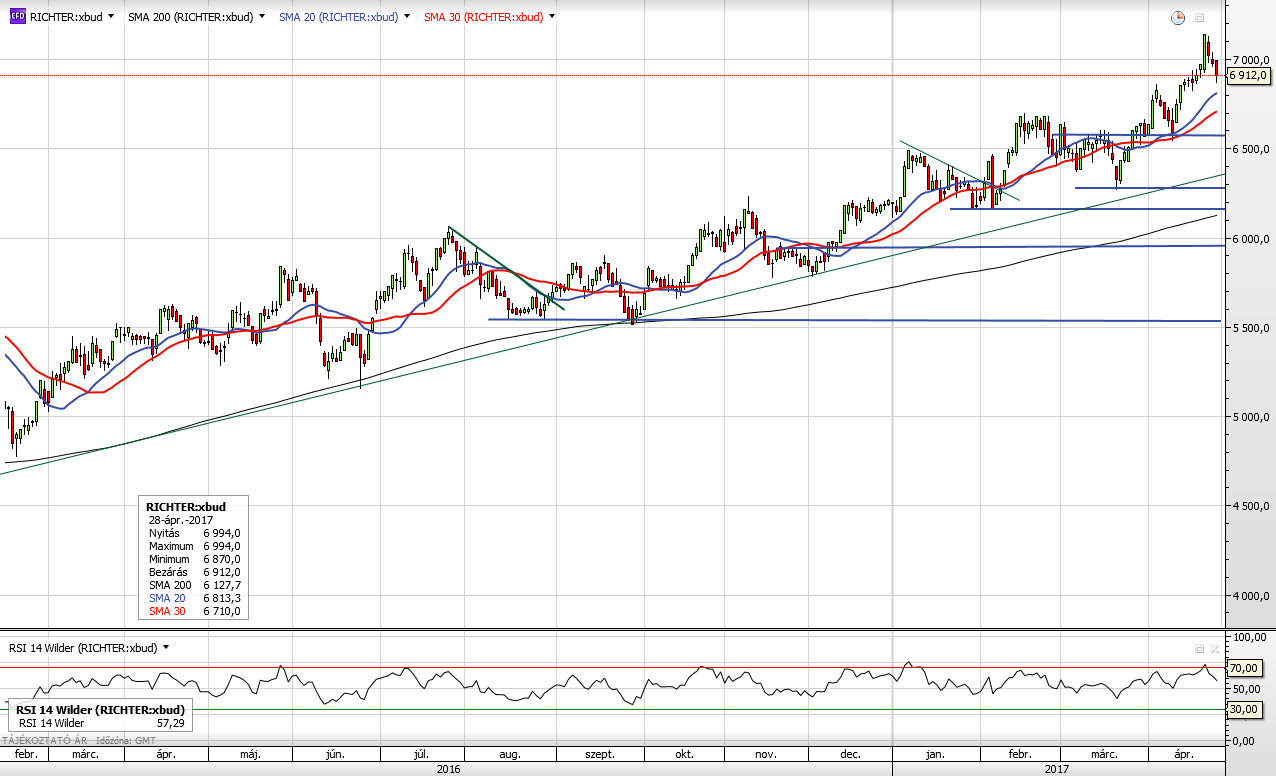Click the aug. month label on the time axis

510,755
